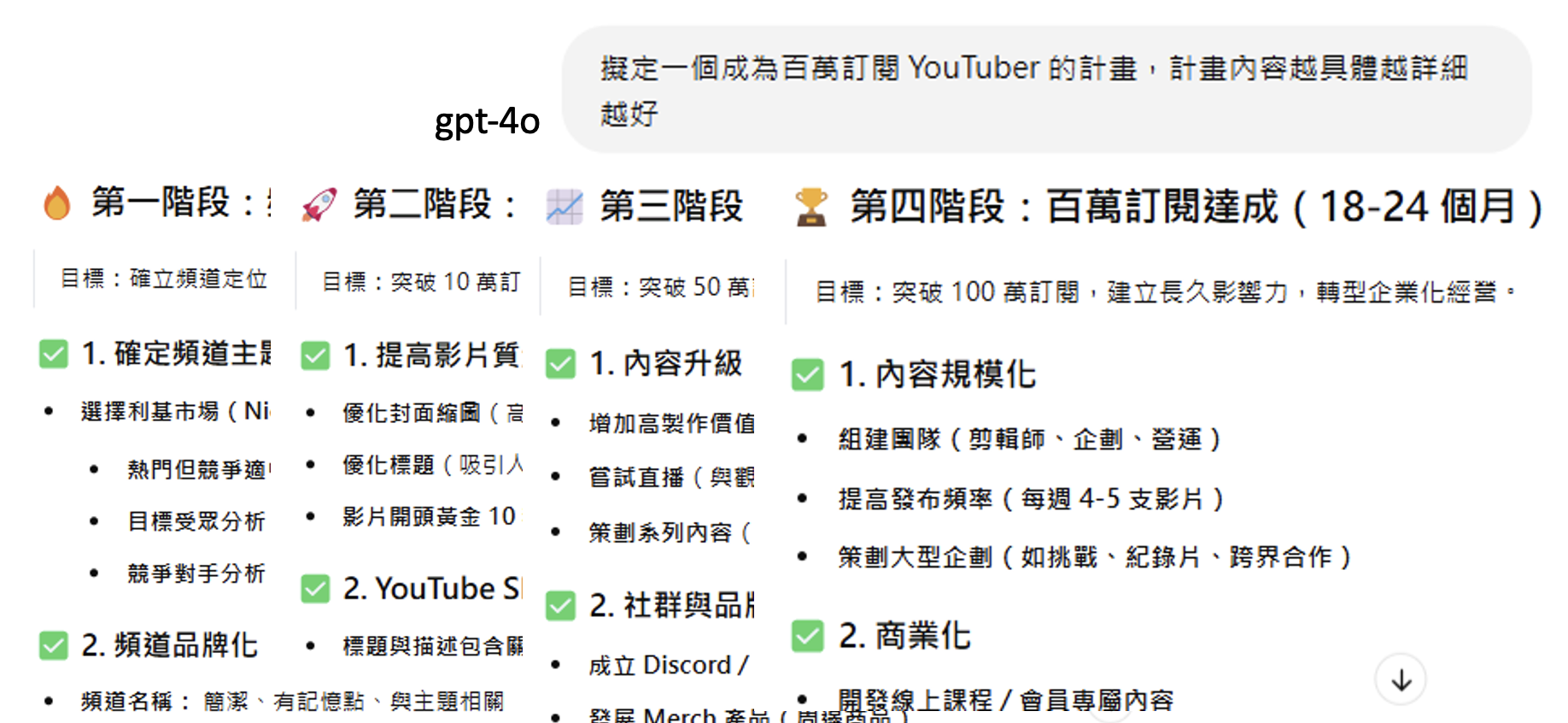
Task: Click the 目標：突破 100 萬訂閱 goal text
Action: pos(1155,292)
